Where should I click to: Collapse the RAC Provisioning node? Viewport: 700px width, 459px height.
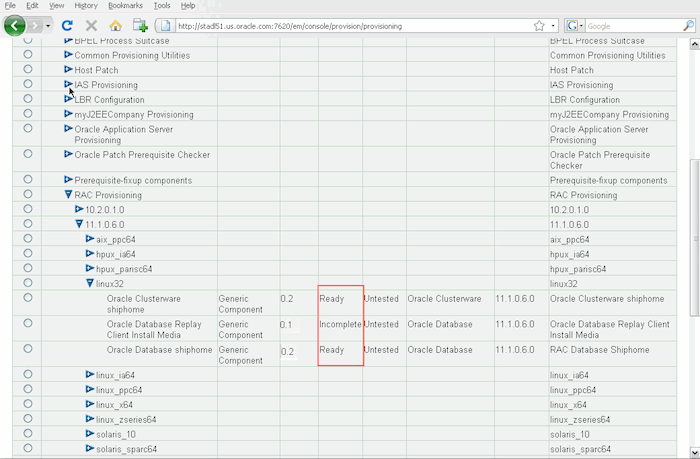68,195
